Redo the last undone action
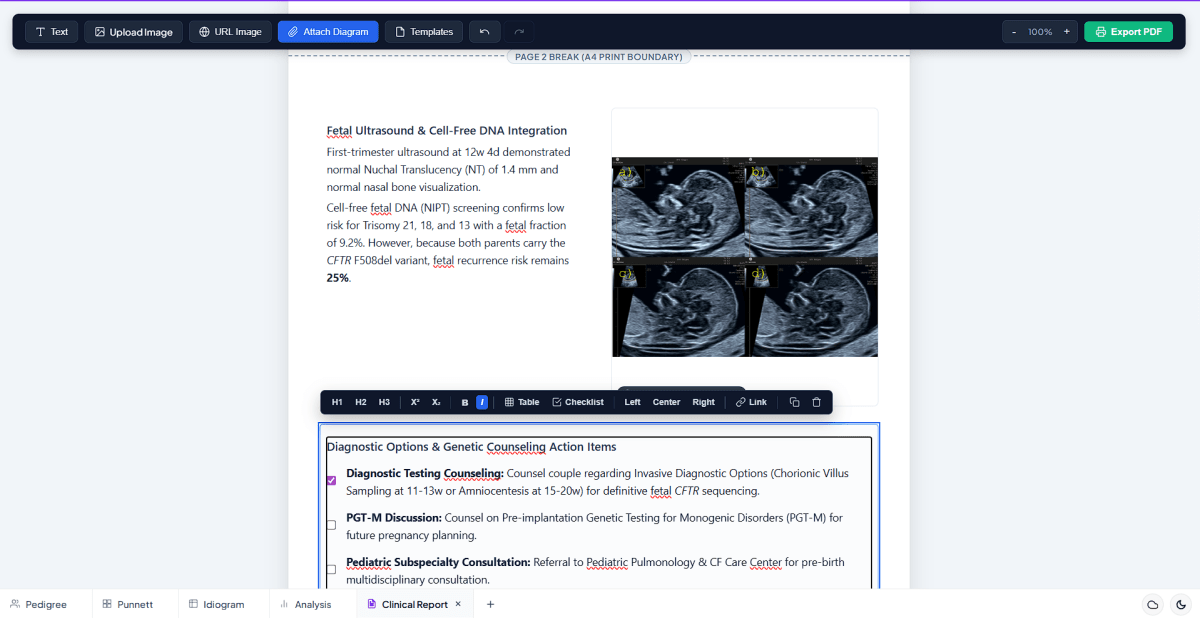This screenshot has width=1200, height=618. click(x=519, y=32)
